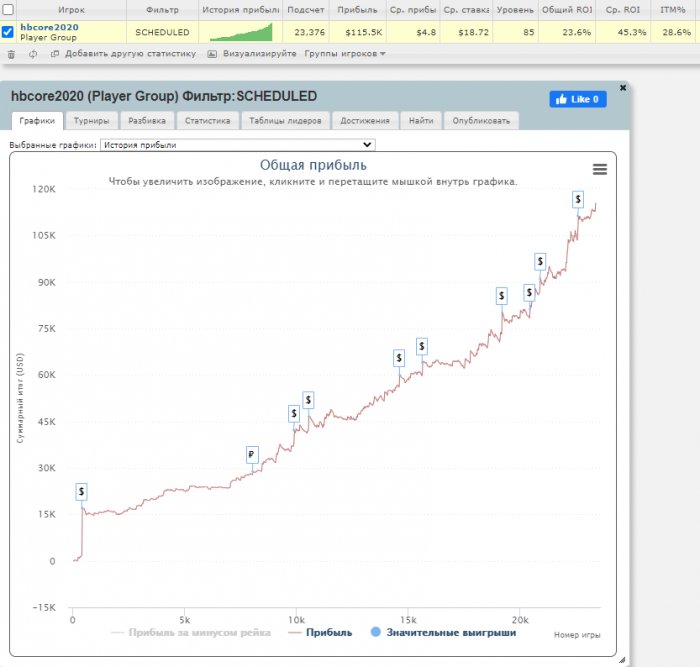Click the hbcore2020 player link
Image resolution: width=700 pixels, height=667 pixels.
49,26
